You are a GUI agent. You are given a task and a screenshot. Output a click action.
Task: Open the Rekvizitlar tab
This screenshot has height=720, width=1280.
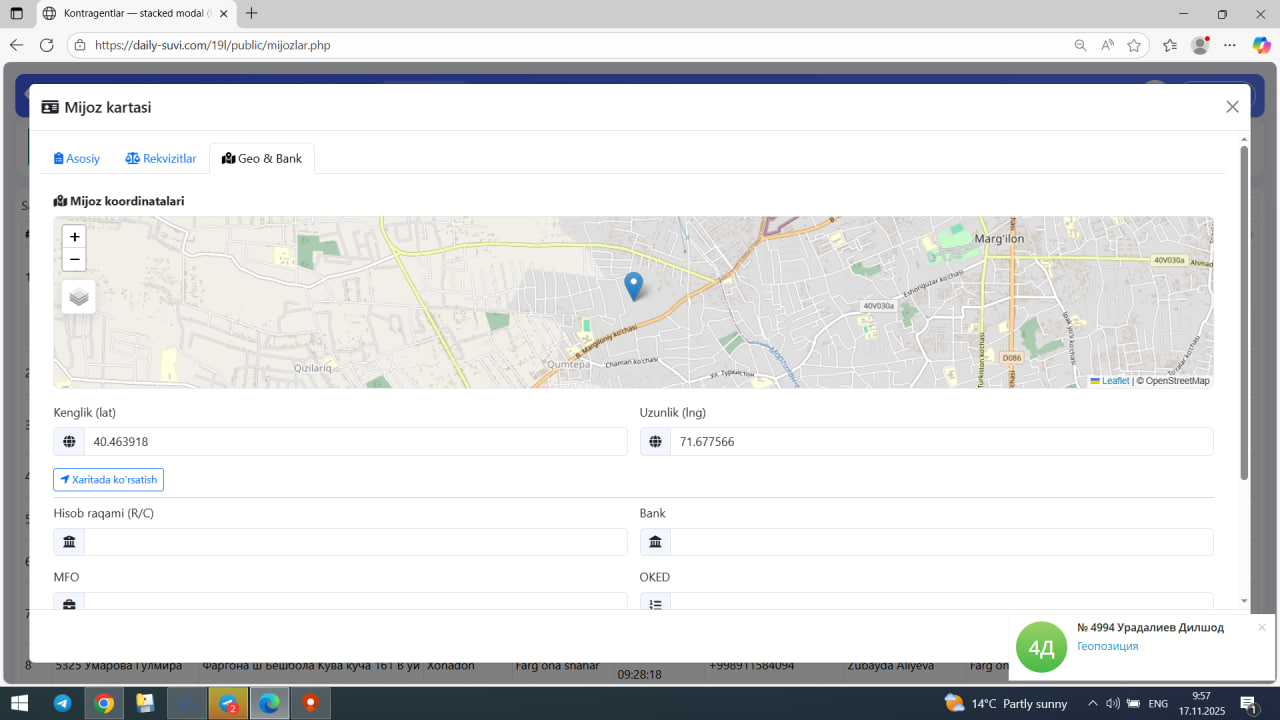click(161, 159)
